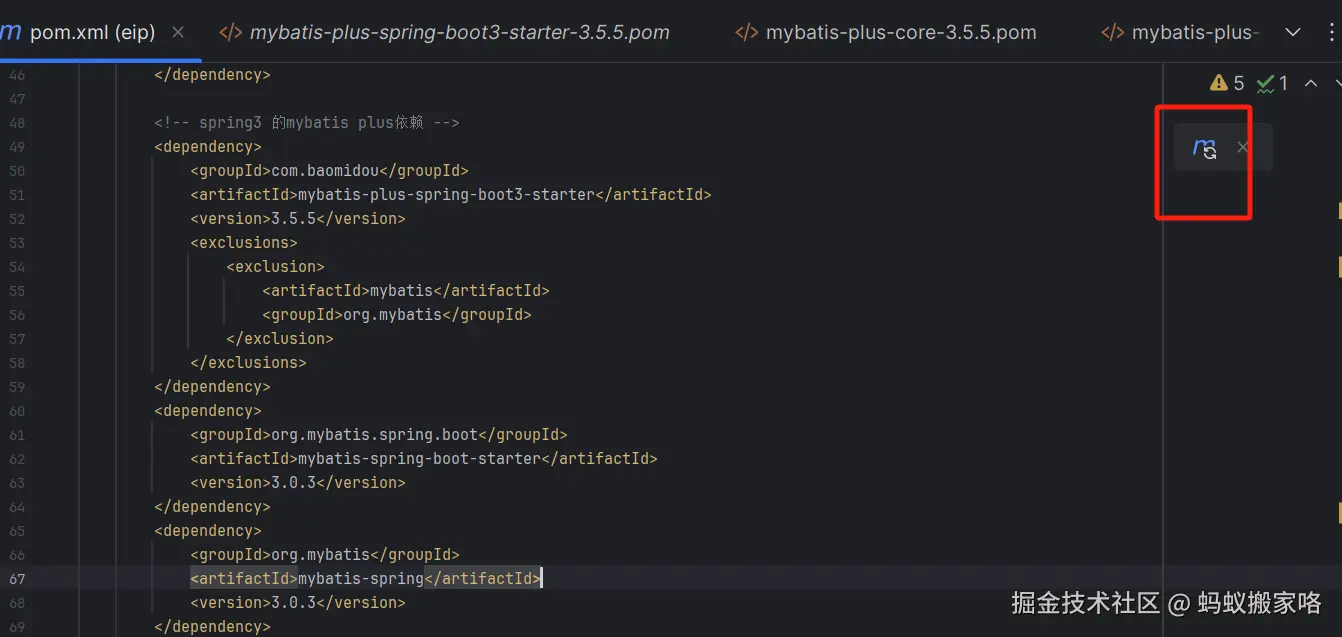Click XML file icon on mybatis-plus-core tab
This screenshot has height=637, width=1342.
746,32
